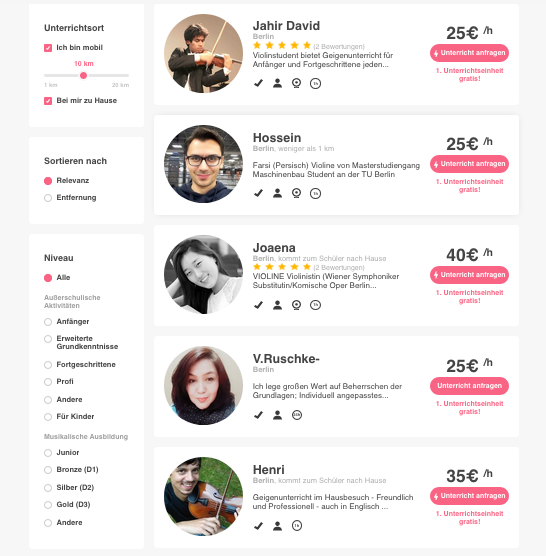Viewport: 546px width, 556px height.
Task: Request a lesson from Joaena
Action: [x=469, y=275]
